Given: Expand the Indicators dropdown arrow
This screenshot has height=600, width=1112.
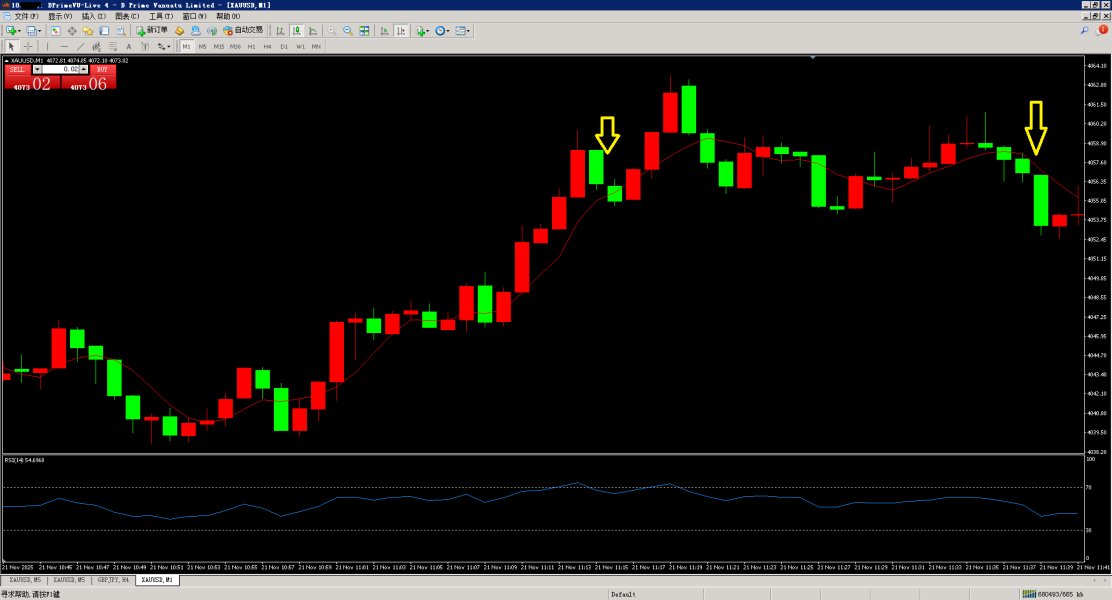Looking at the screenshot, I should coord(428,31).
